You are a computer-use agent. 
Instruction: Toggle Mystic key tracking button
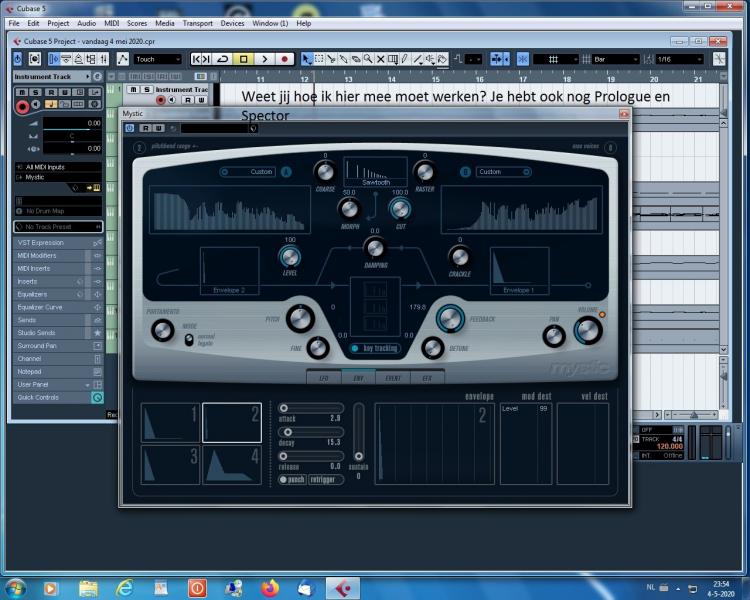point(375,348)
